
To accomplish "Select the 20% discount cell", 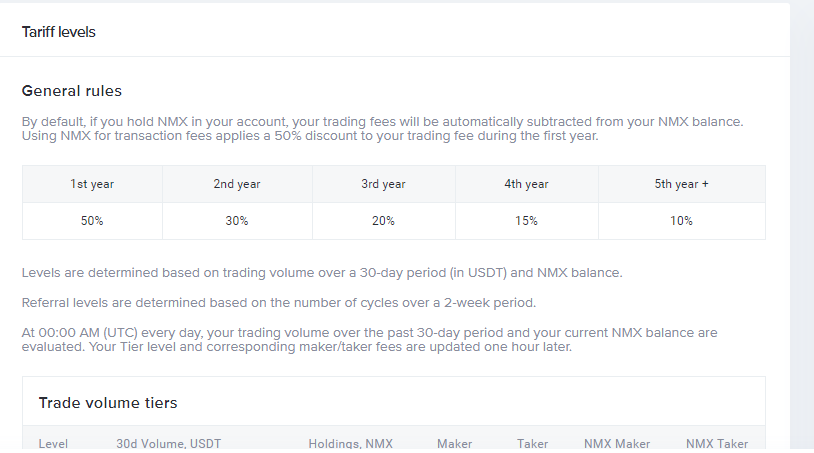I will 383,221.
